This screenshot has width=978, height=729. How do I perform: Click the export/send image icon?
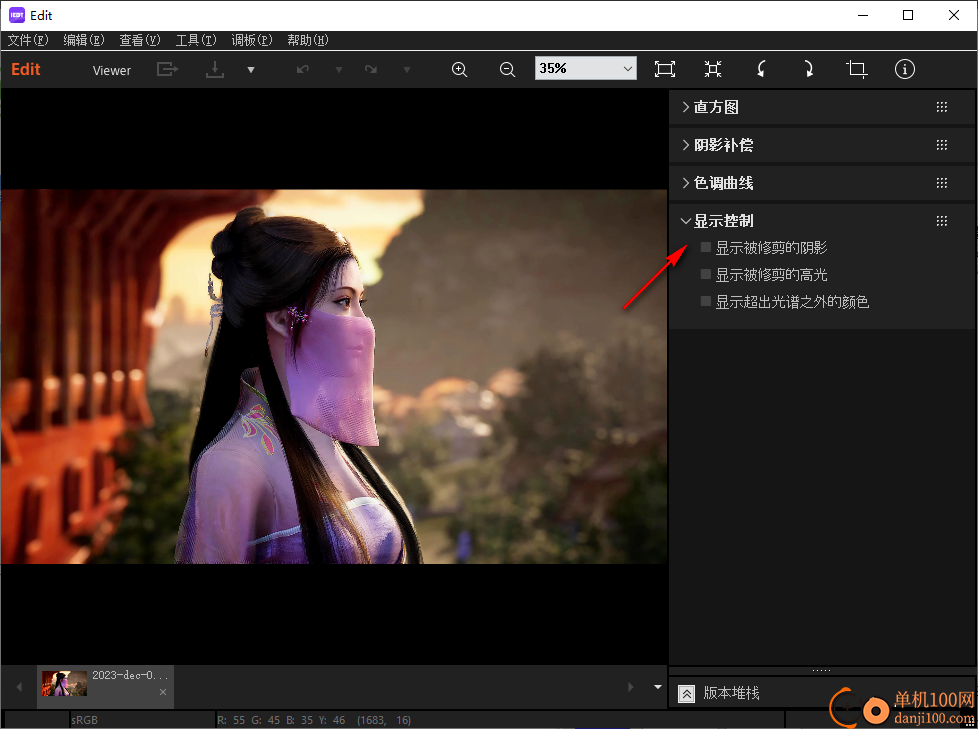[x=167, y=69]
